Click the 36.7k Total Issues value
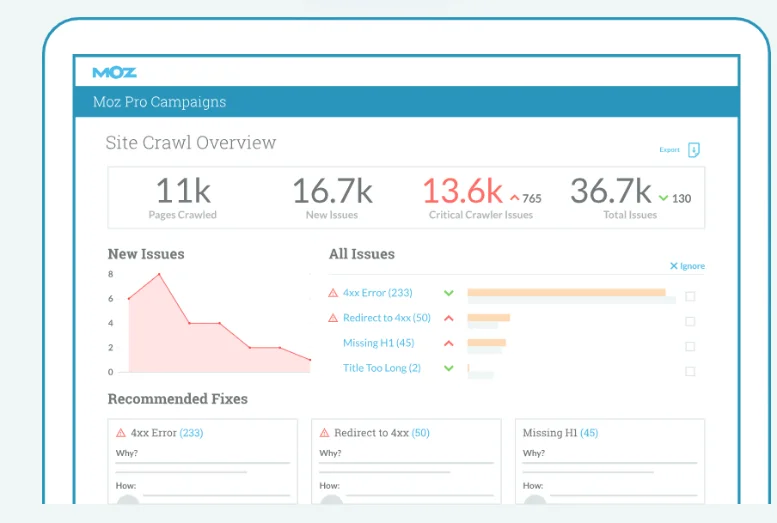This screenshot has width=777, height=523. tap(611, 191)
